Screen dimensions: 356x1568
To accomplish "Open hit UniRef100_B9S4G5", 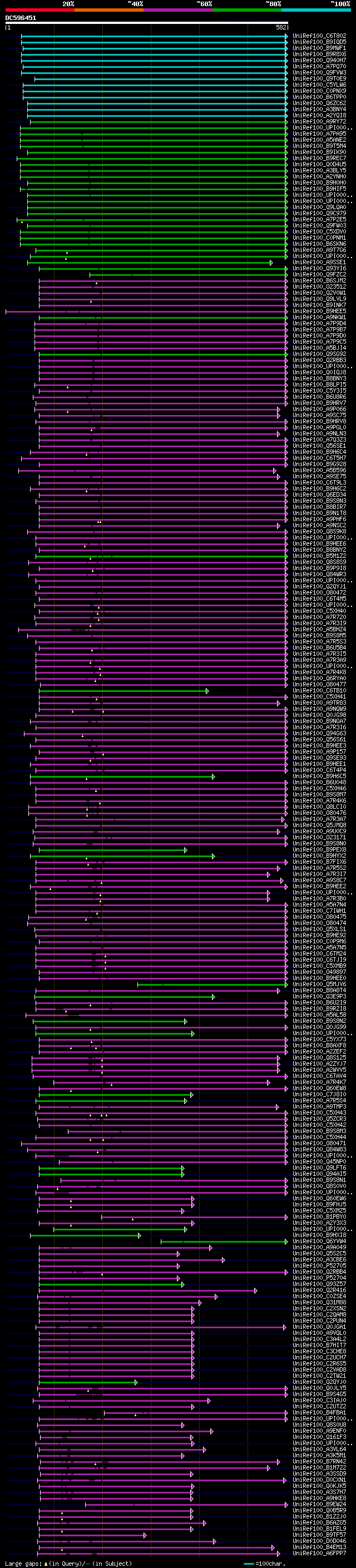I will point(319,1394).
